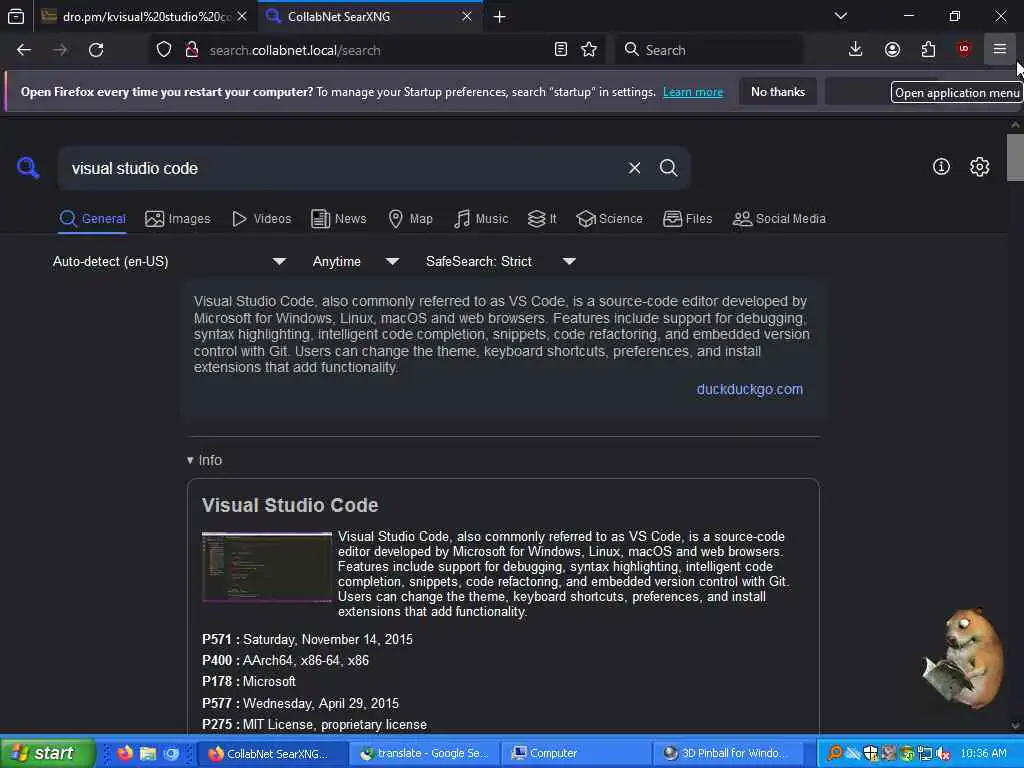Open the tracking protection shield icon
1024x768 pixels.
pyautogui.click(x=164, y=50)
